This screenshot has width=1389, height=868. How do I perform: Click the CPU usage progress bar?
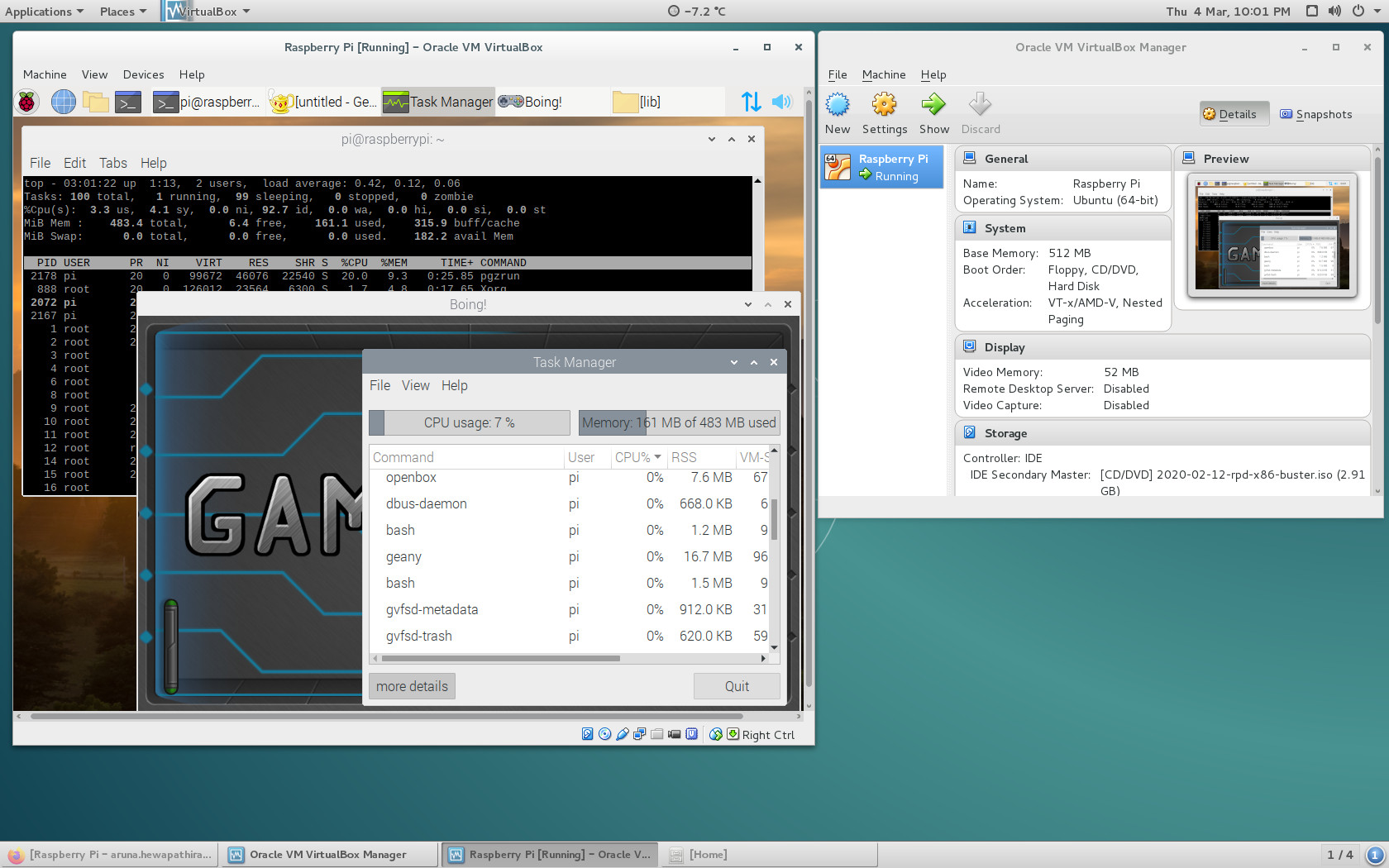(x=470, y=422)
